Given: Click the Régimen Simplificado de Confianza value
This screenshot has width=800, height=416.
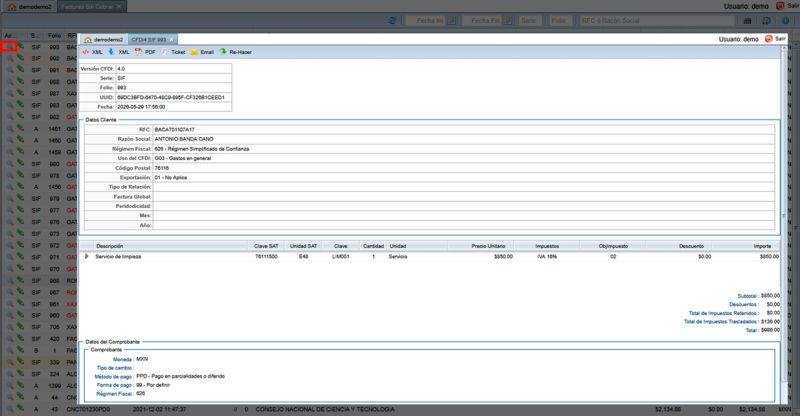Looking at the screenshot, I should (x=202, y=149).
